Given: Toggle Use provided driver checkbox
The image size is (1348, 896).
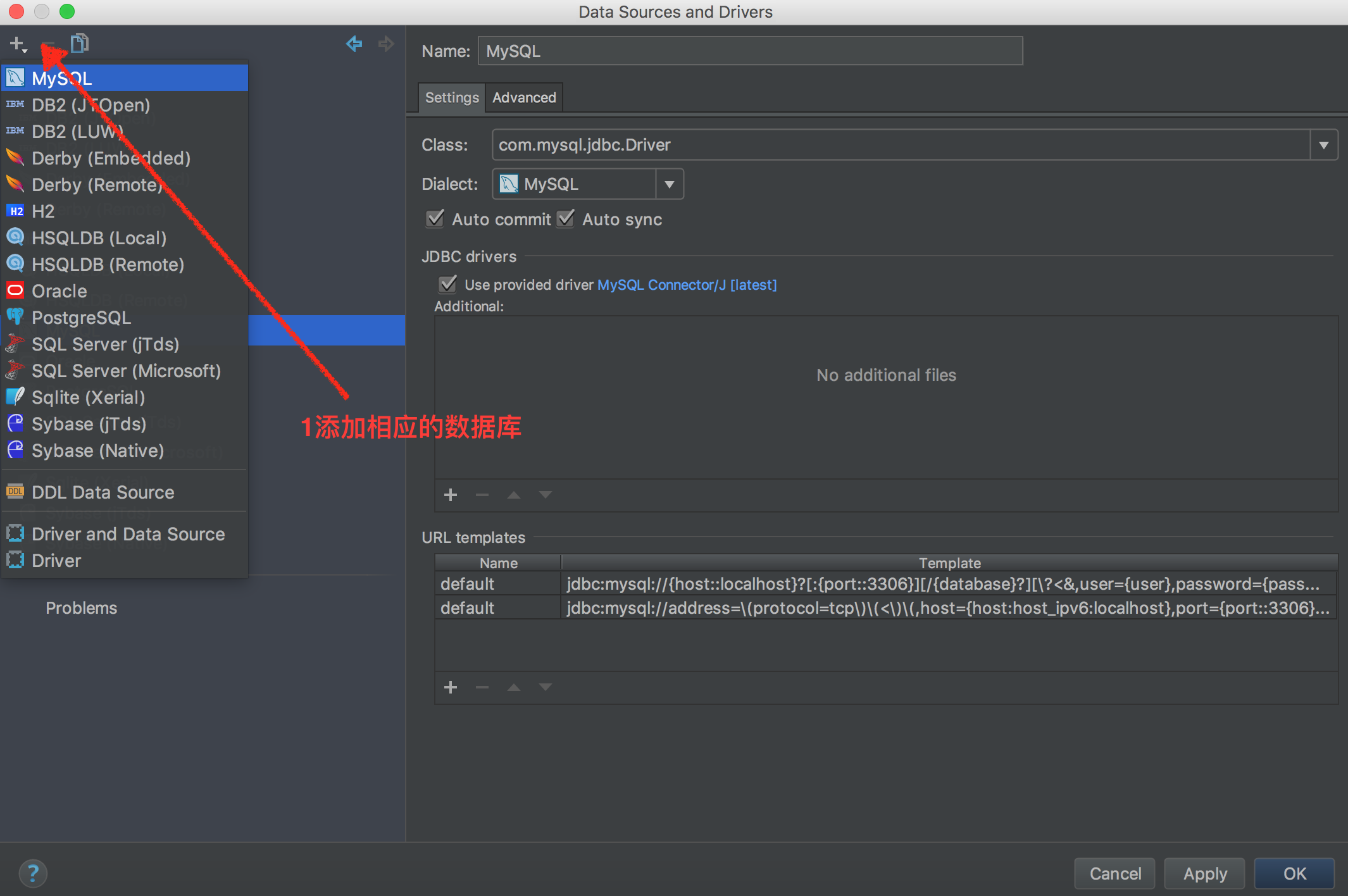Looking at the screenshot, I should (447, 284).
